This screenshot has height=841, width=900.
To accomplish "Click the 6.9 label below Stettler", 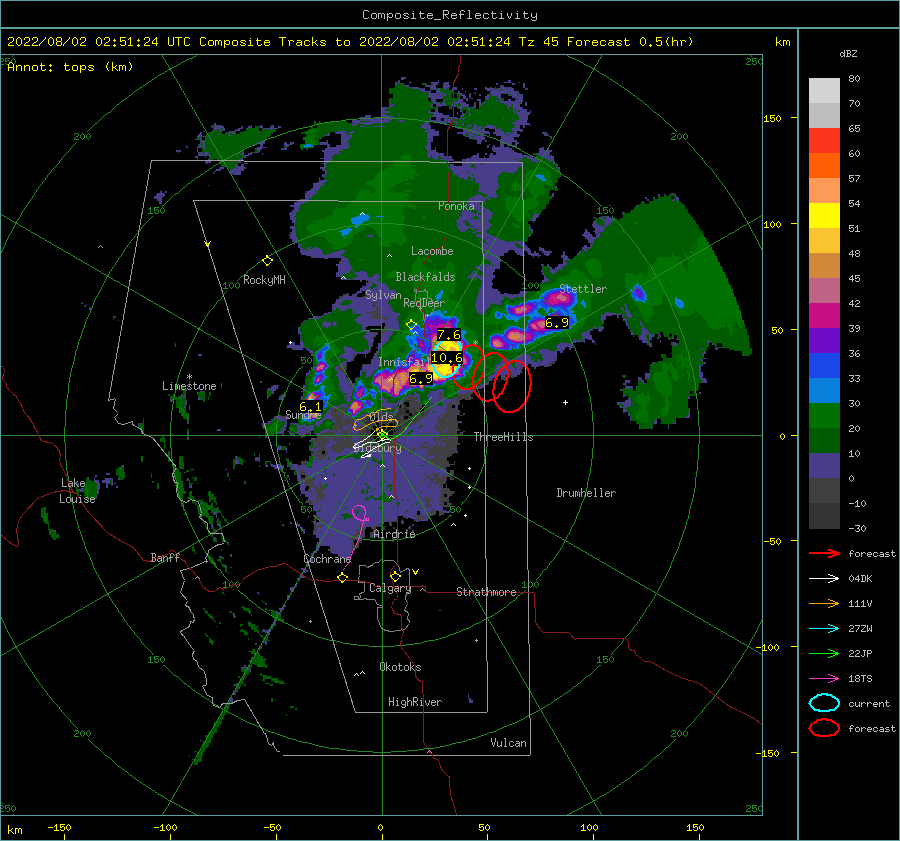I will (556, 322).
